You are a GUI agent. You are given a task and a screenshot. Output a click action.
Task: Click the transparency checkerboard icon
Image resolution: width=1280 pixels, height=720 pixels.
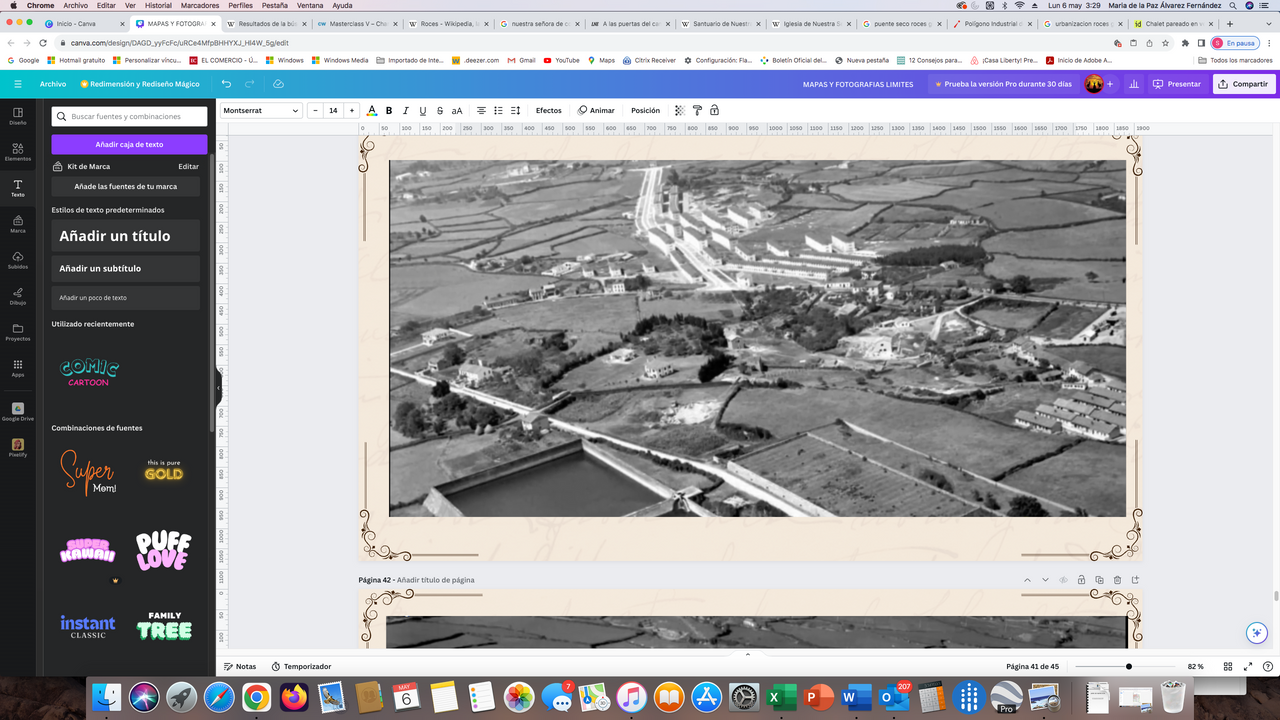click(680, 110)
